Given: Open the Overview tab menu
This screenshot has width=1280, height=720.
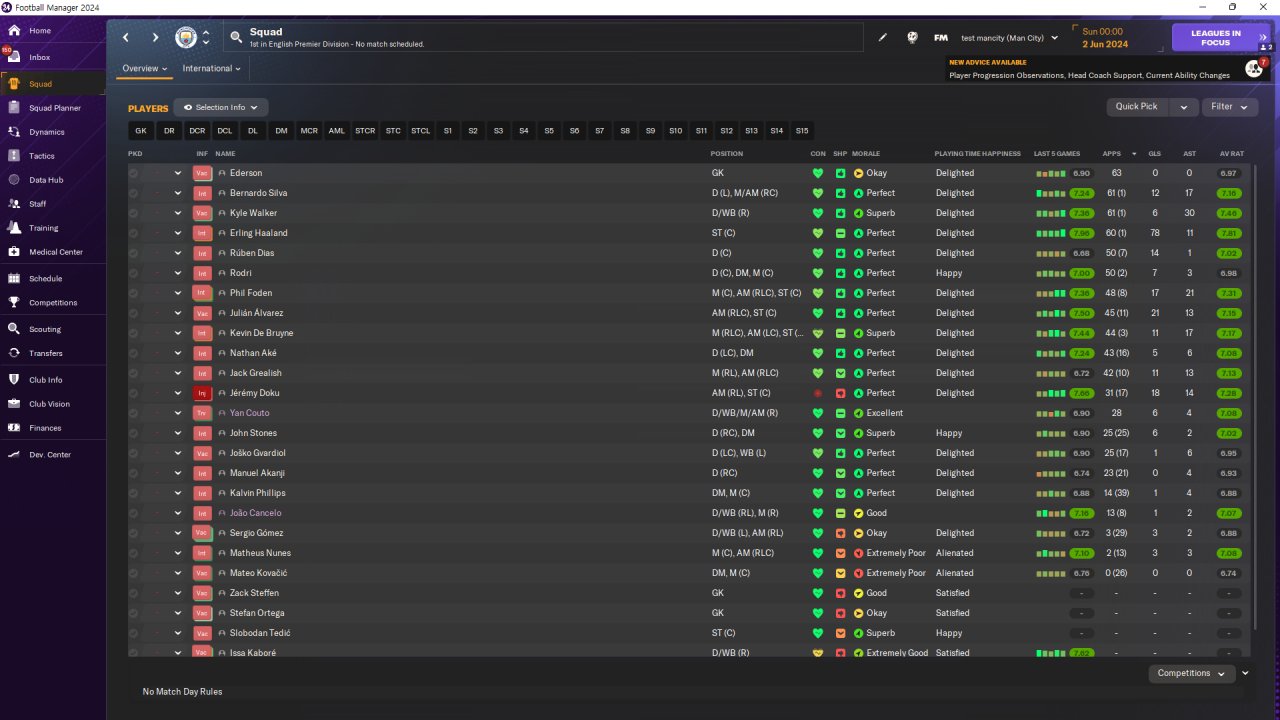Looking at the screenshot, I should tap(144, 69).
